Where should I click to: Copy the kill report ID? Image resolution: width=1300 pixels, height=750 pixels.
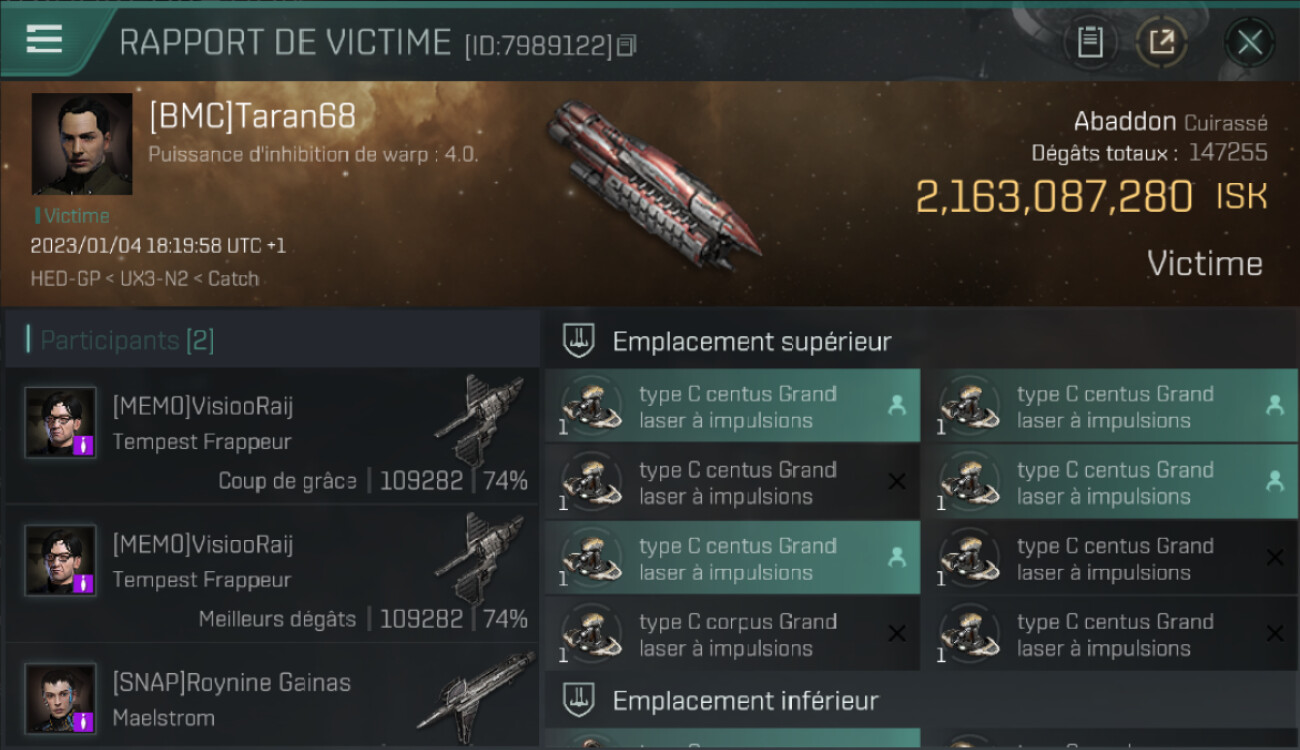(627, 45)
